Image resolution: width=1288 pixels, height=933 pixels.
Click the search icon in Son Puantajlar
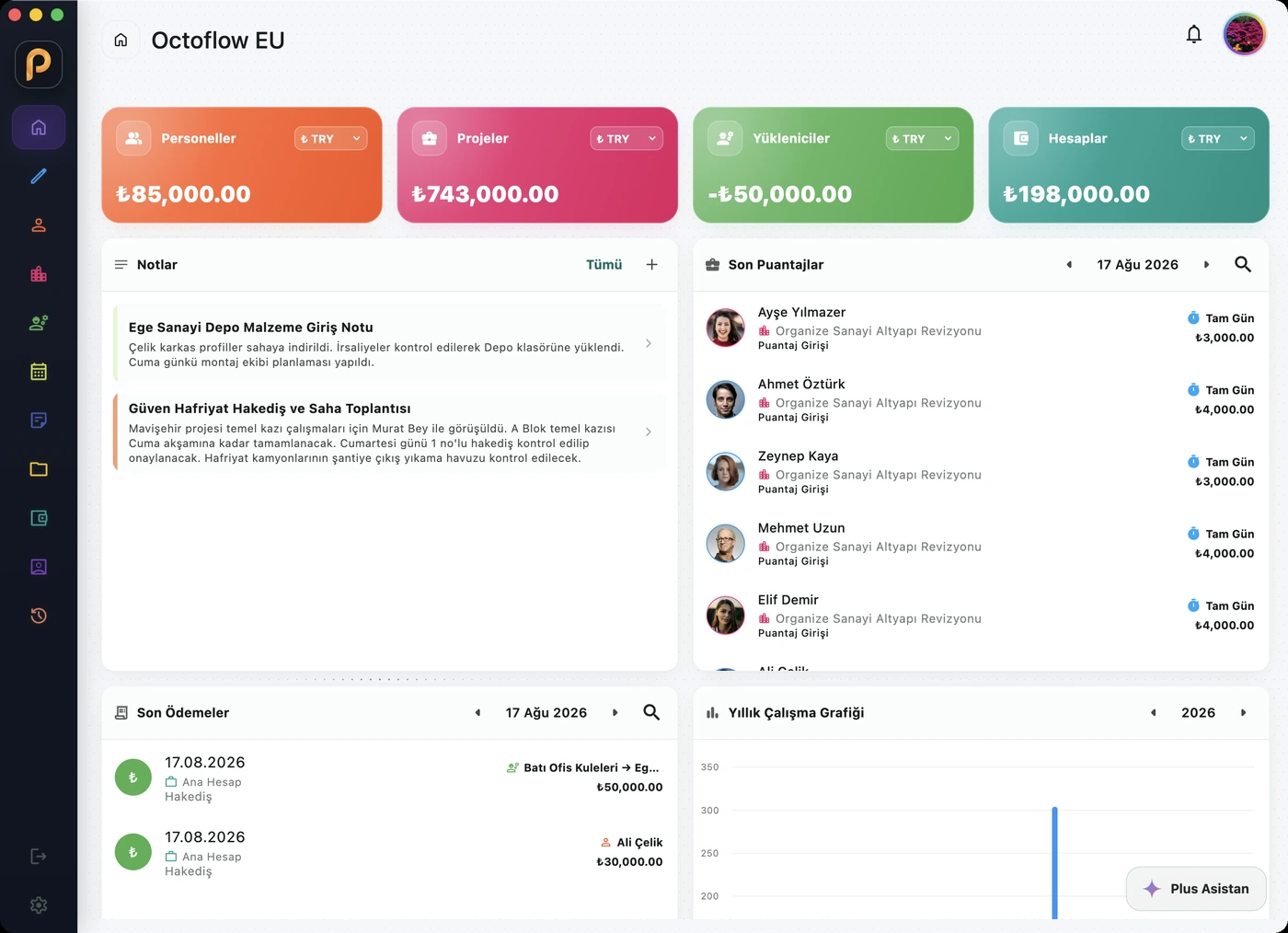[x=1242, y=264]
